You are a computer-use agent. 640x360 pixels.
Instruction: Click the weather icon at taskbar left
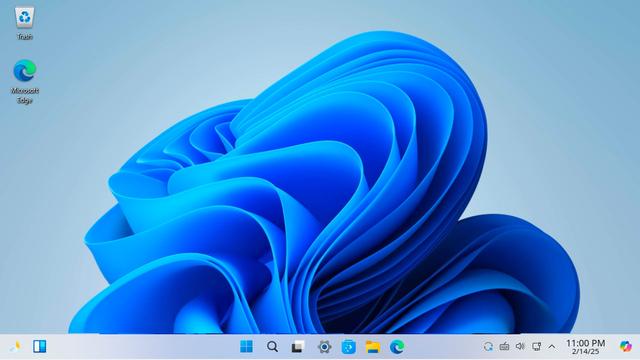pos(16,347)
